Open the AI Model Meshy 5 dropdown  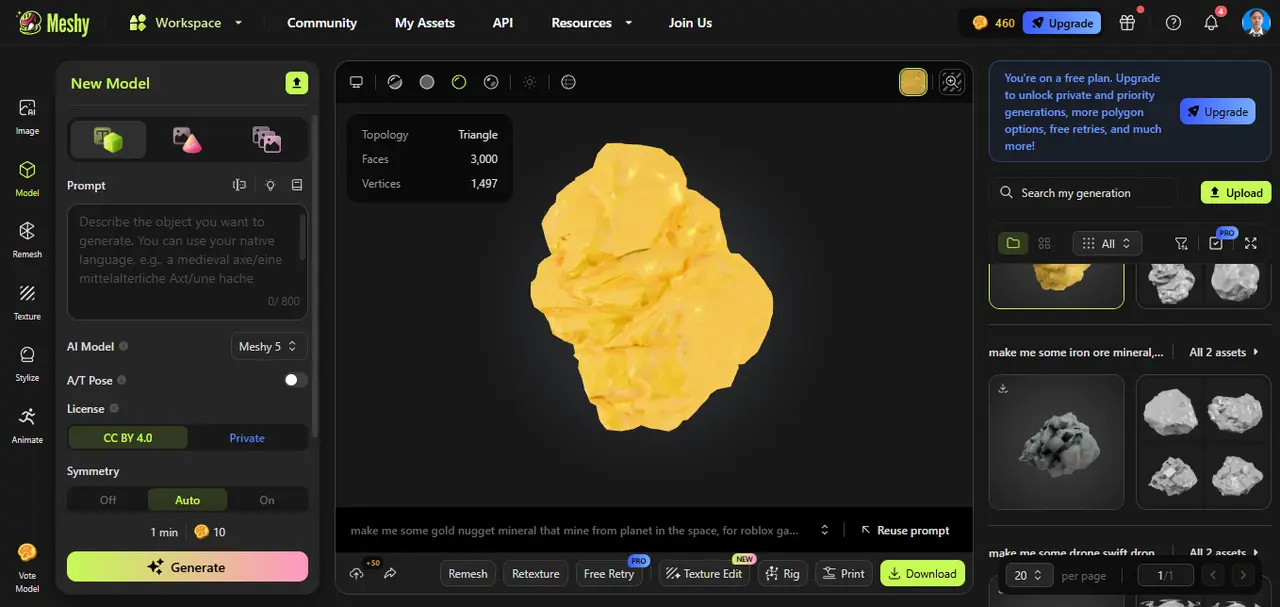268,346
